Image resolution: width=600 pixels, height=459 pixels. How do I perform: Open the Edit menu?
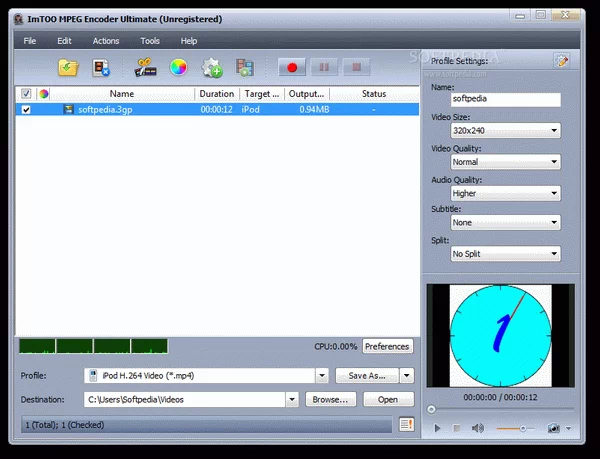(64, 41)
